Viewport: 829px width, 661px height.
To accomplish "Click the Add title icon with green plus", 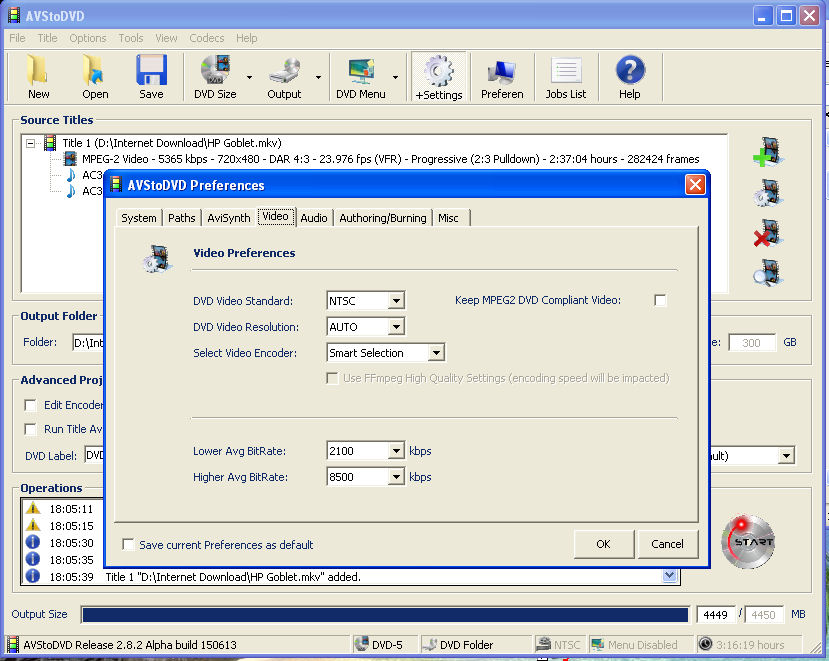I will [768, 152].
